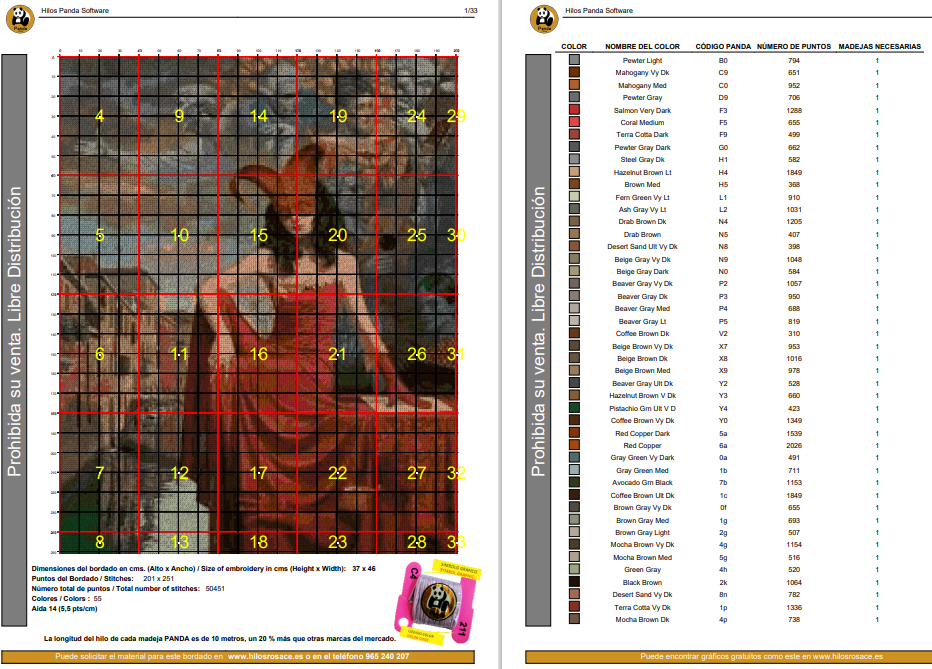This screenshot has width=932, height=669.
Task: Click the Mahogany Med color swatch
Action: point(574,84)
